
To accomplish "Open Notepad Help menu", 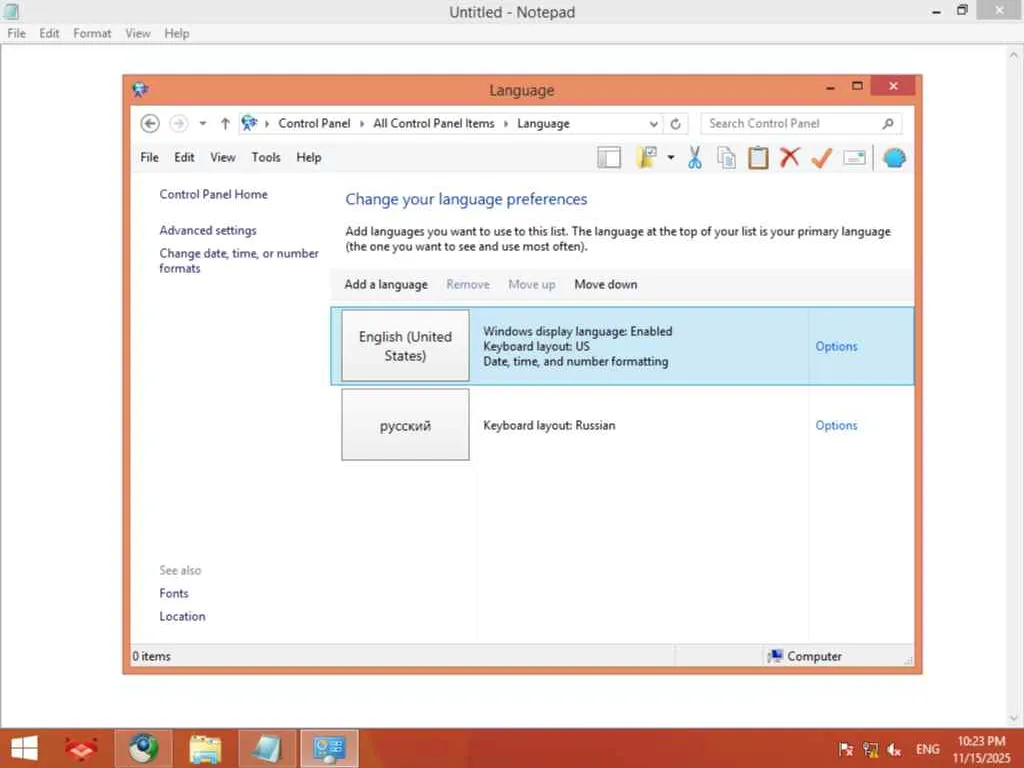I will pyautogui.click(x=176, y=33).
